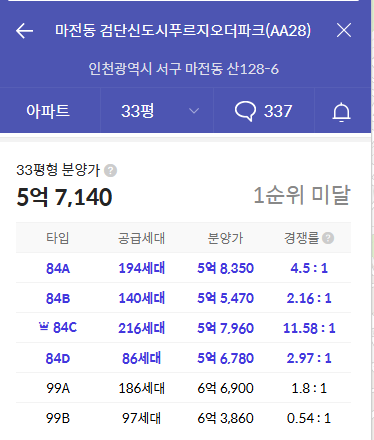Open the 84D type link

click(58, 358)
